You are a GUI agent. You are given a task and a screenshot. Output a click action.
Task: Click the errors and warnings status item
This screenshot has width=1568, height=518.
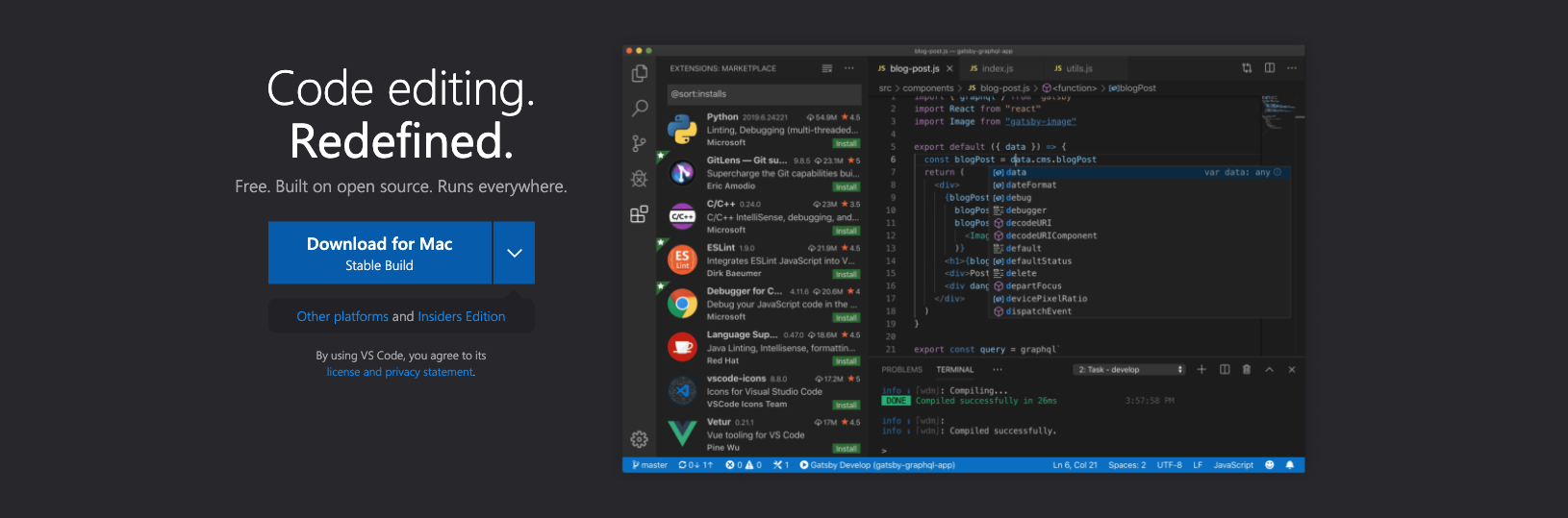tap(744, 465)
